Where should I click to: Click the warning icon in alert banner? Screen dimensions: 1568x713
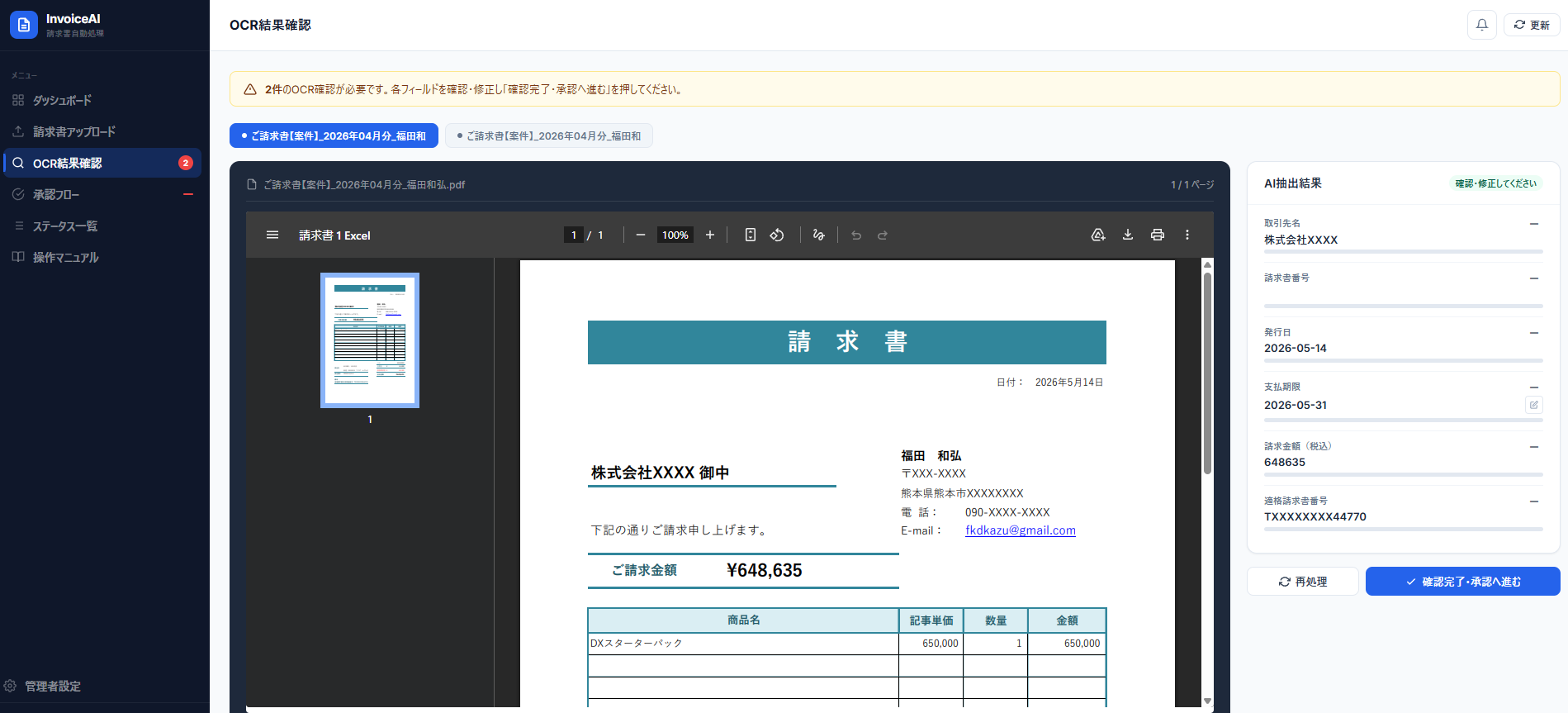click(250, 89)
